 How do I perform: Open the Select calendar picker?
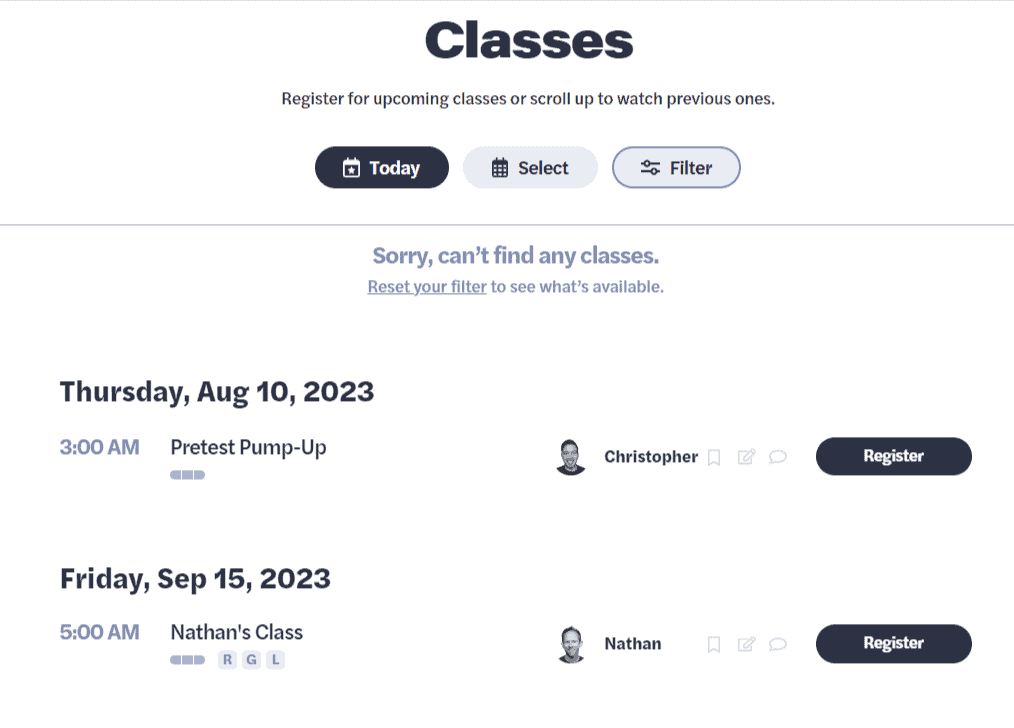(530, 167)
